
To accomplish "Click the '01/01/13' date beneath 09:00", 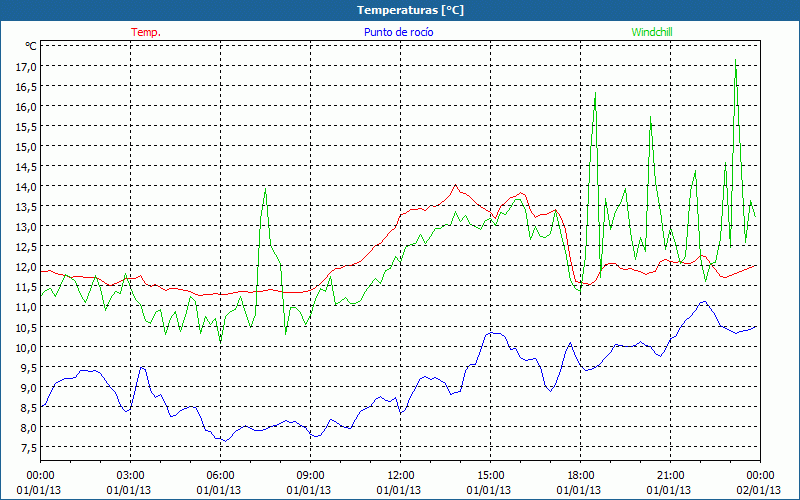I will (309, 490).
